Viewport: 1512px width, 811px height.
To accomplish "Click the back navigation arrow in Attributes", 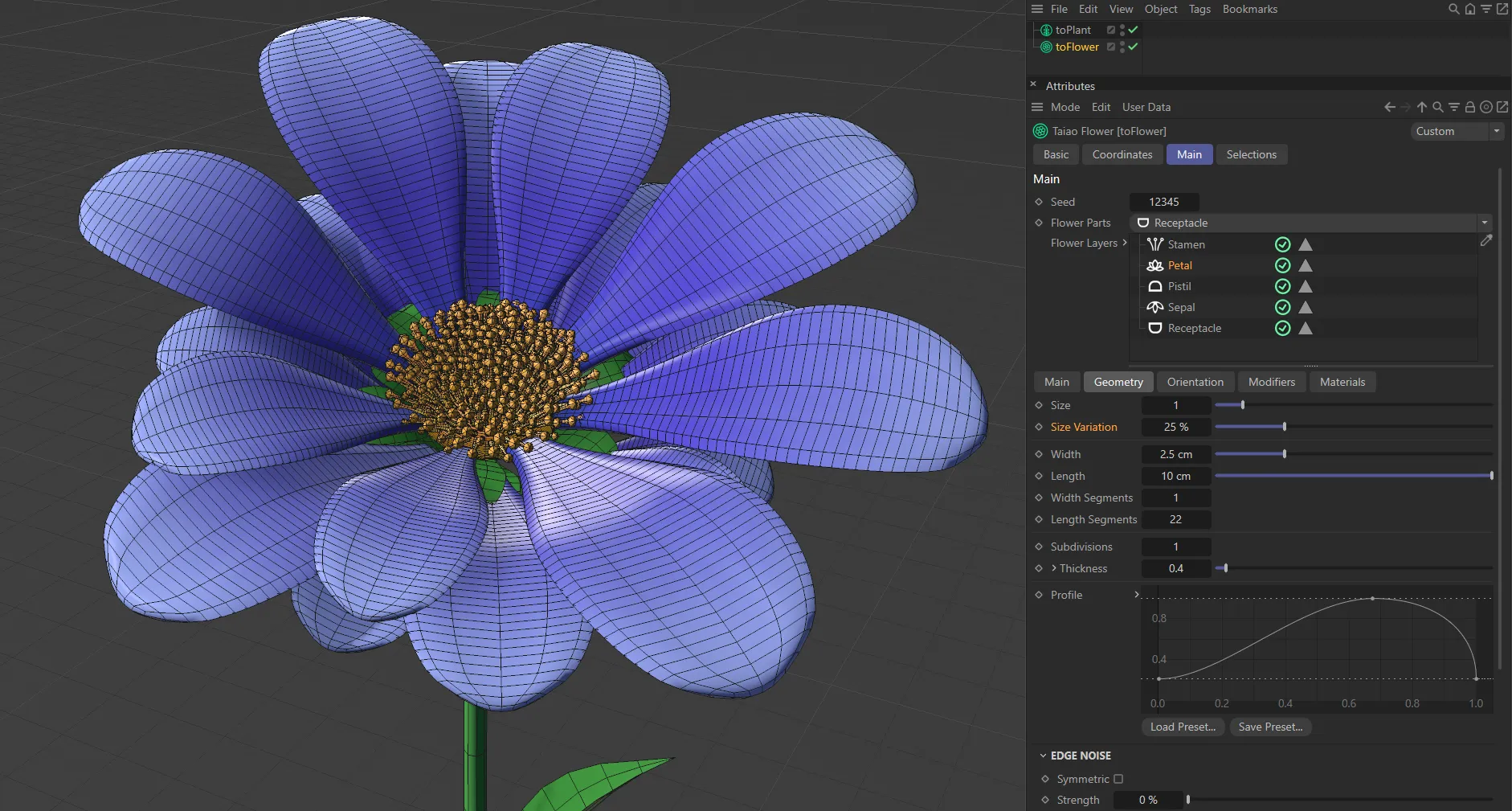I will click(1389, 106).
